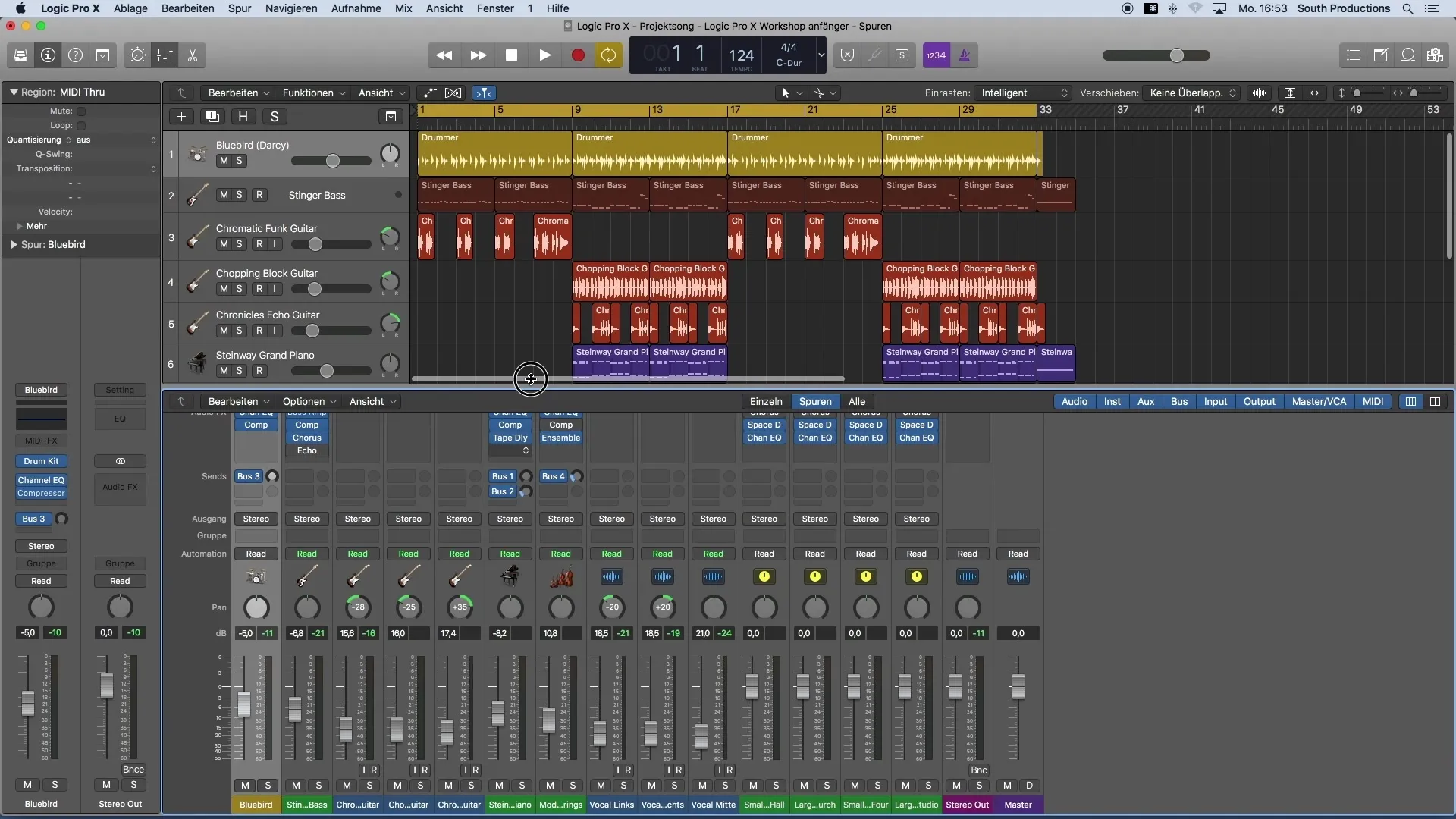Toggle the Solo button on Steinway Grand Piano
This screenshot has height=819, width=1456.
click(x=238, y=371)
